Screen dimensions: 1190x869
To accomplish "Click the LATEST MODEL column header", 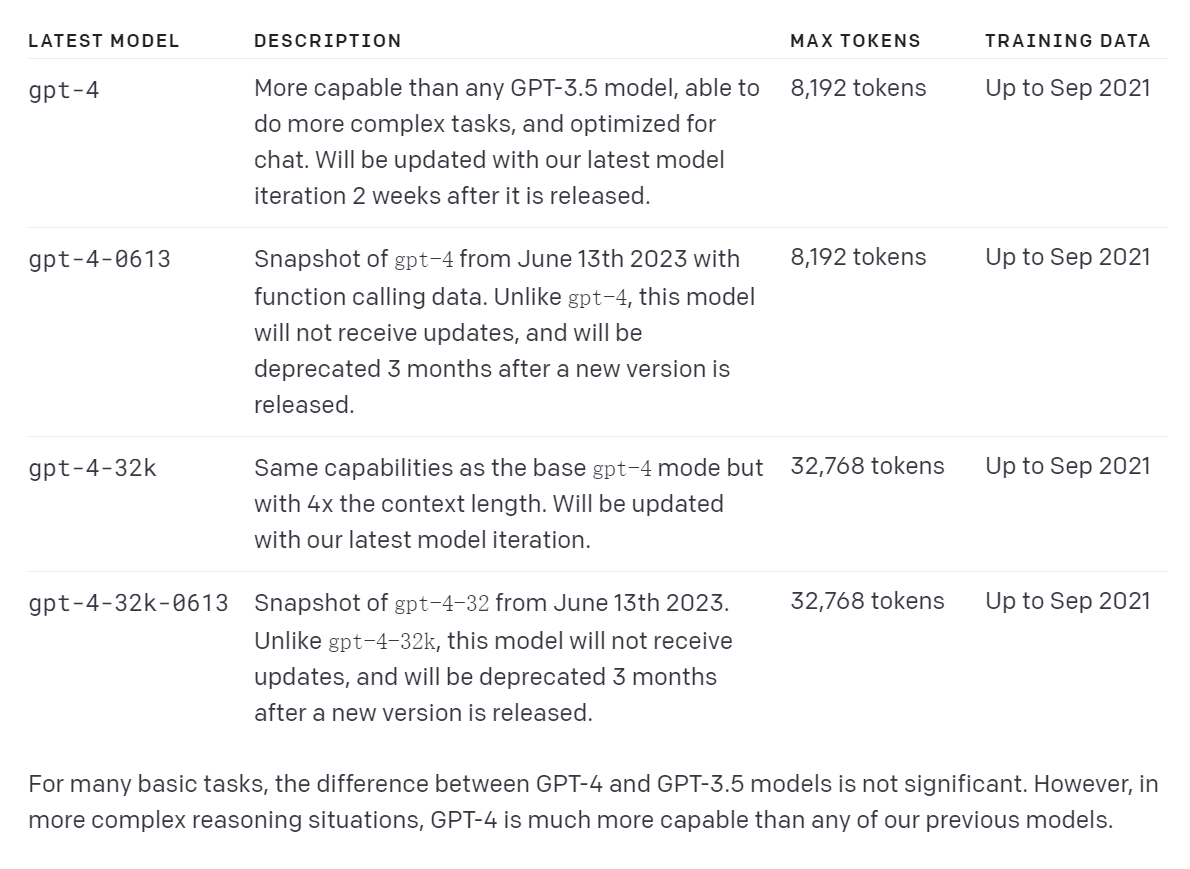I will 104,41.
